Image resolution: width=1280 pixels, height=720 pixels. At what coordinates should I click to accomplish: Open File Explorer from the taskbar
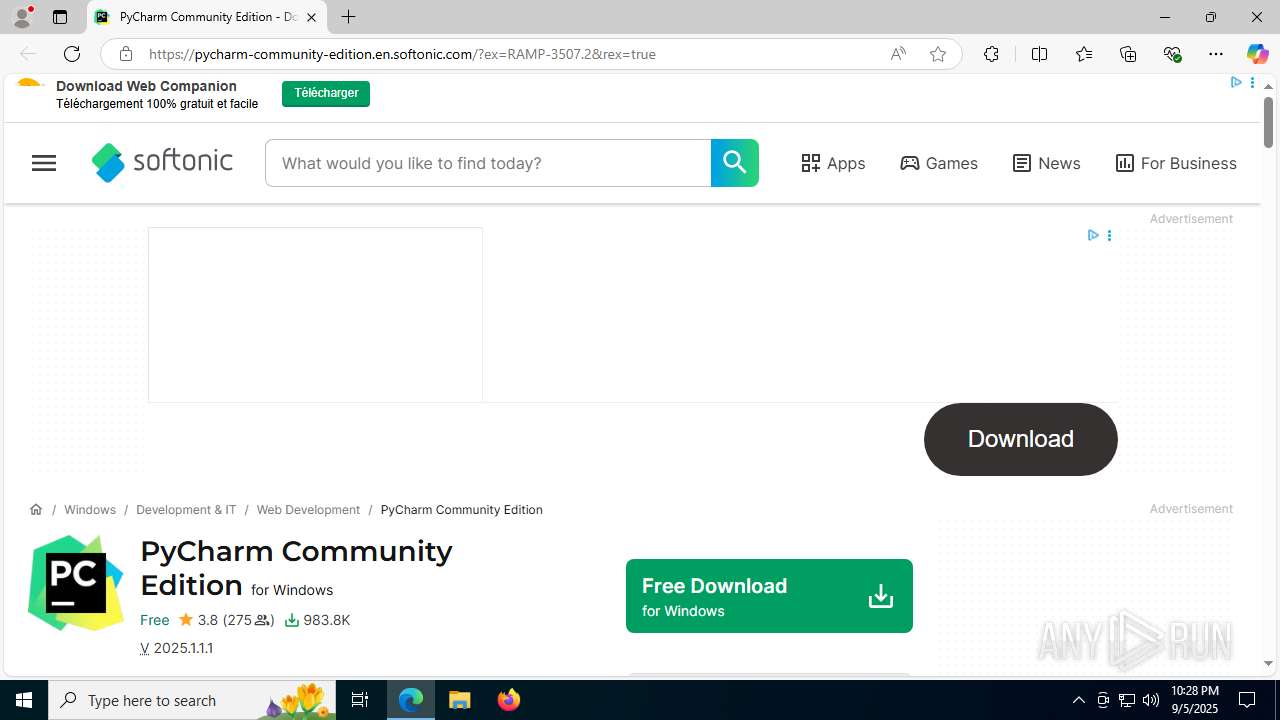click(x=460, y=700)
